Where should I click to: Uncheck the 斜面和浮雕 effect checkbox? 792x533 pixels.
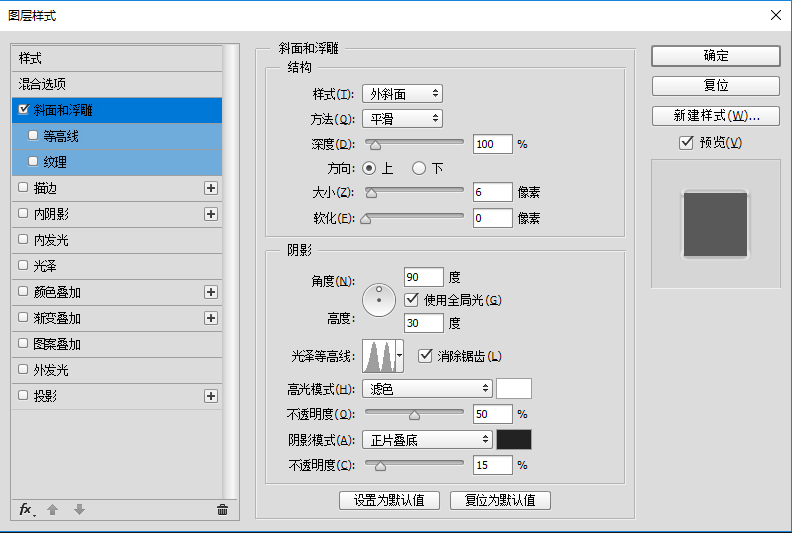coord(23,109)
